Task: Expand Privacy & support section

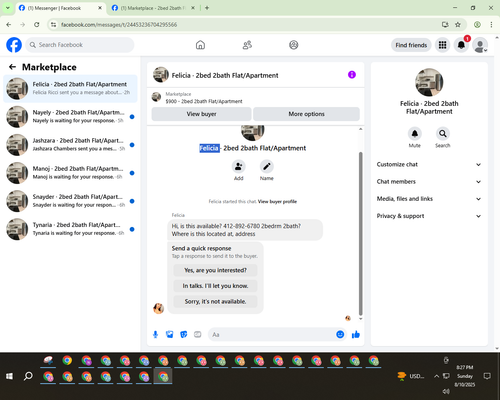Action: (429, 216)
